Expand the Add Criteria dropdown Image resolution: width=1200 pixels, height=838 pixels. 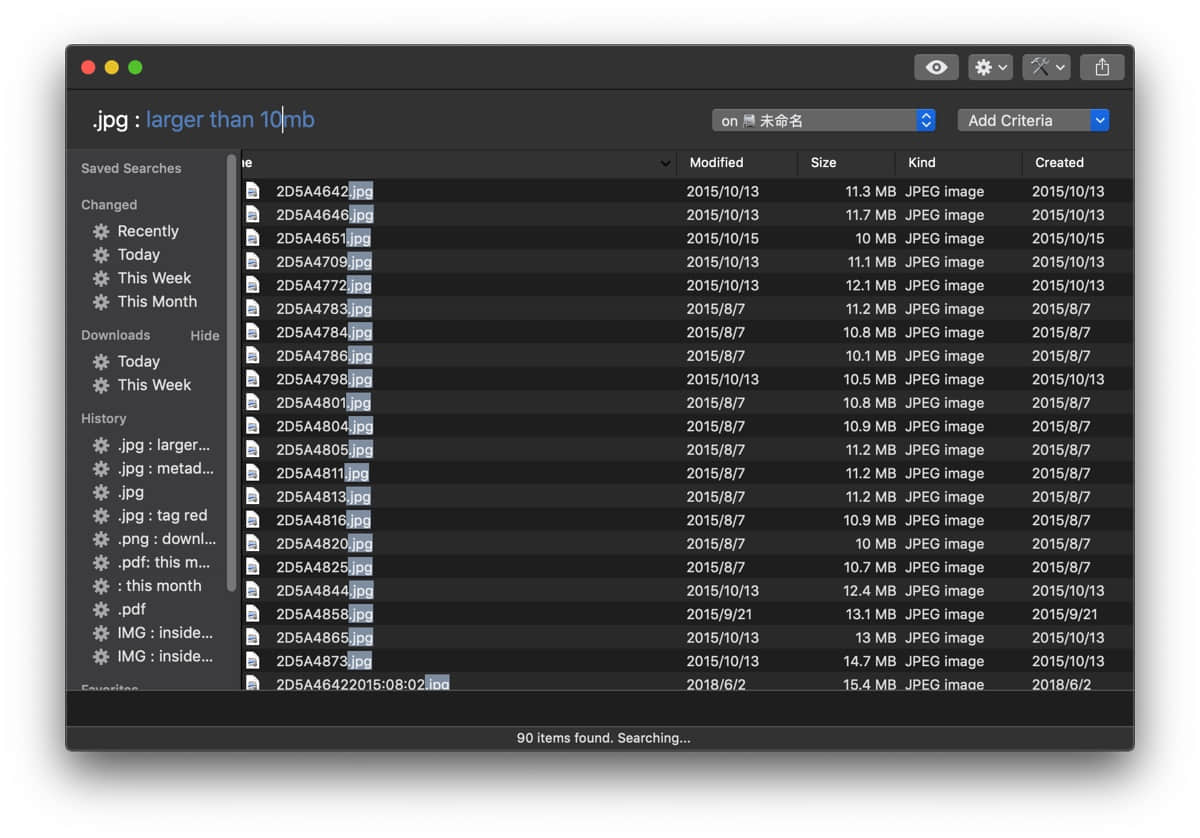coord(1033,120)
